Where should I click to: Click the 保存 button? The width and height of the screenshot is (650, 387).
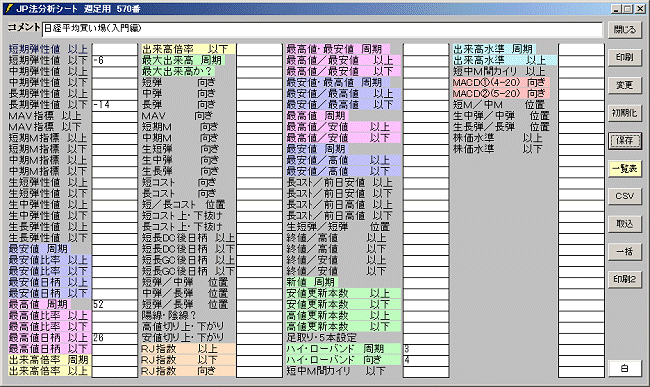click(x=625, y=140)
